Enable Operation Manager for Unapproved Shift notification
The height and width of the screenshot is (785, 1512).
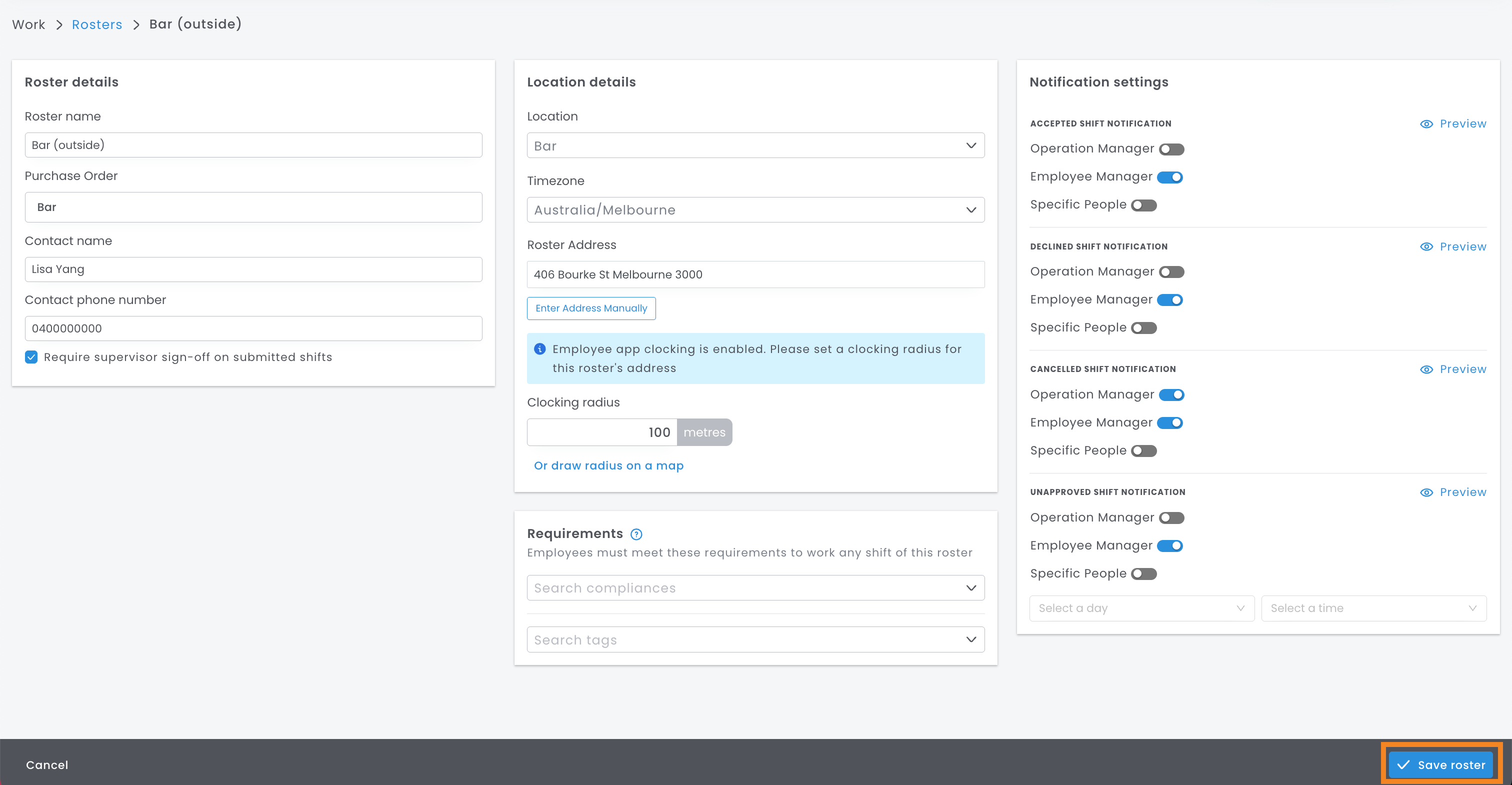pyautogui.click(x=1171, y=518)
